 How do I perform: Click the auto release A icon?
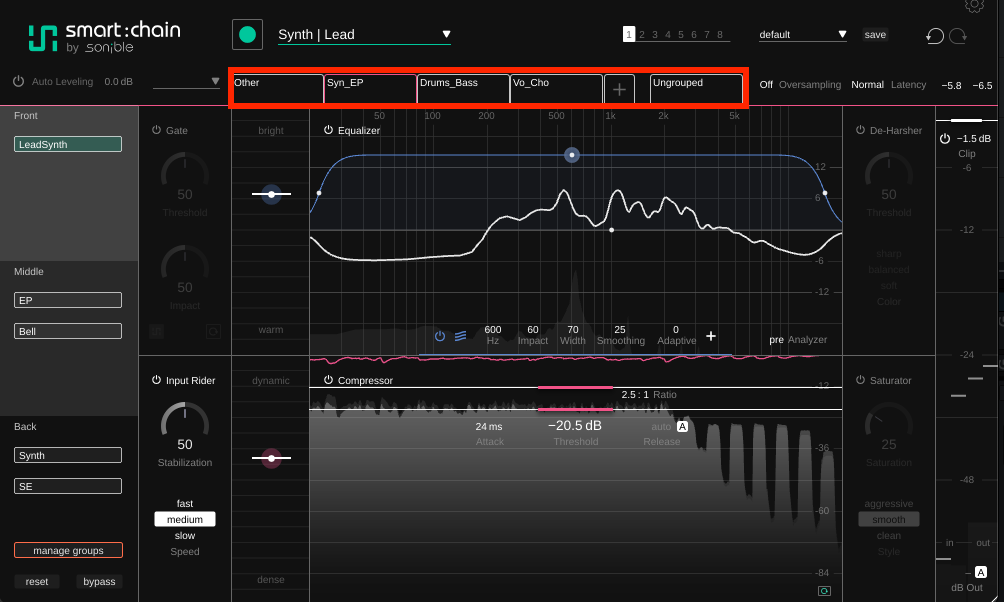tap(683, 427)
